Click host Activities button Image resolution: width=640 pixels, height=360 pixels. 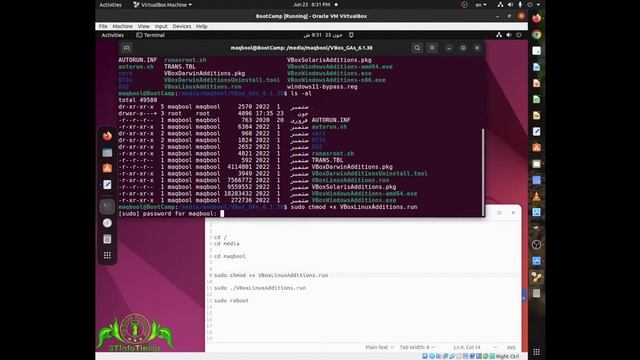click(x=110, y=5)
